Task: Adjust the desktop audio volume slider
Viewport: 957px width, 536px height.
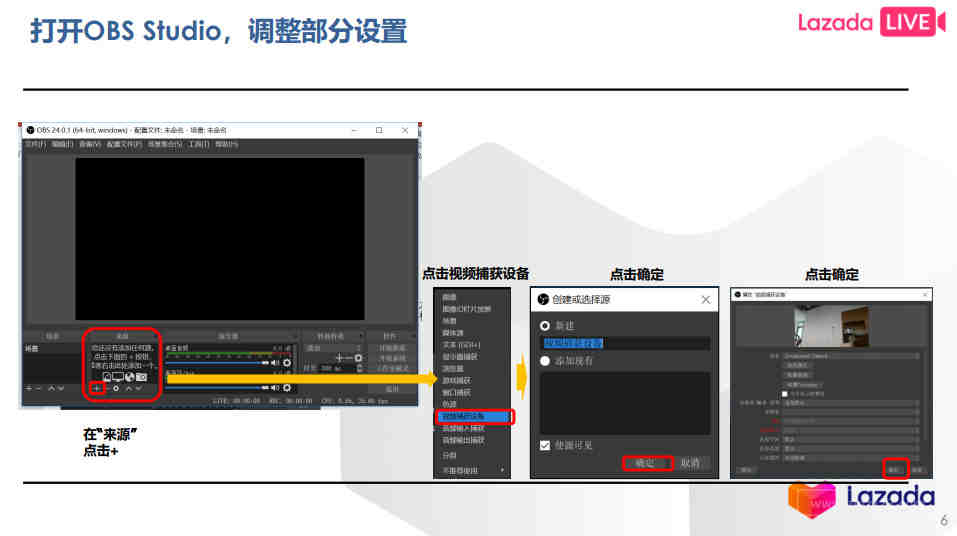Action: (217, 363)
